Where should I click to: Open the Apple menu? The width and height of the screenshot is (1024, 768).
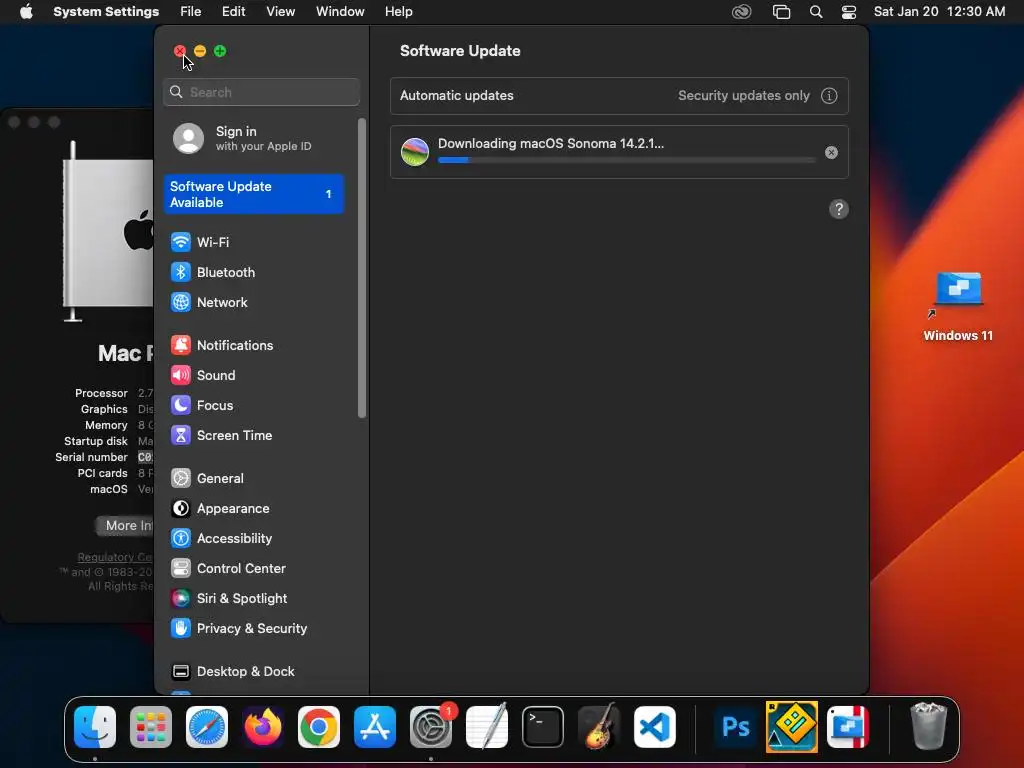tap(26, 12)
